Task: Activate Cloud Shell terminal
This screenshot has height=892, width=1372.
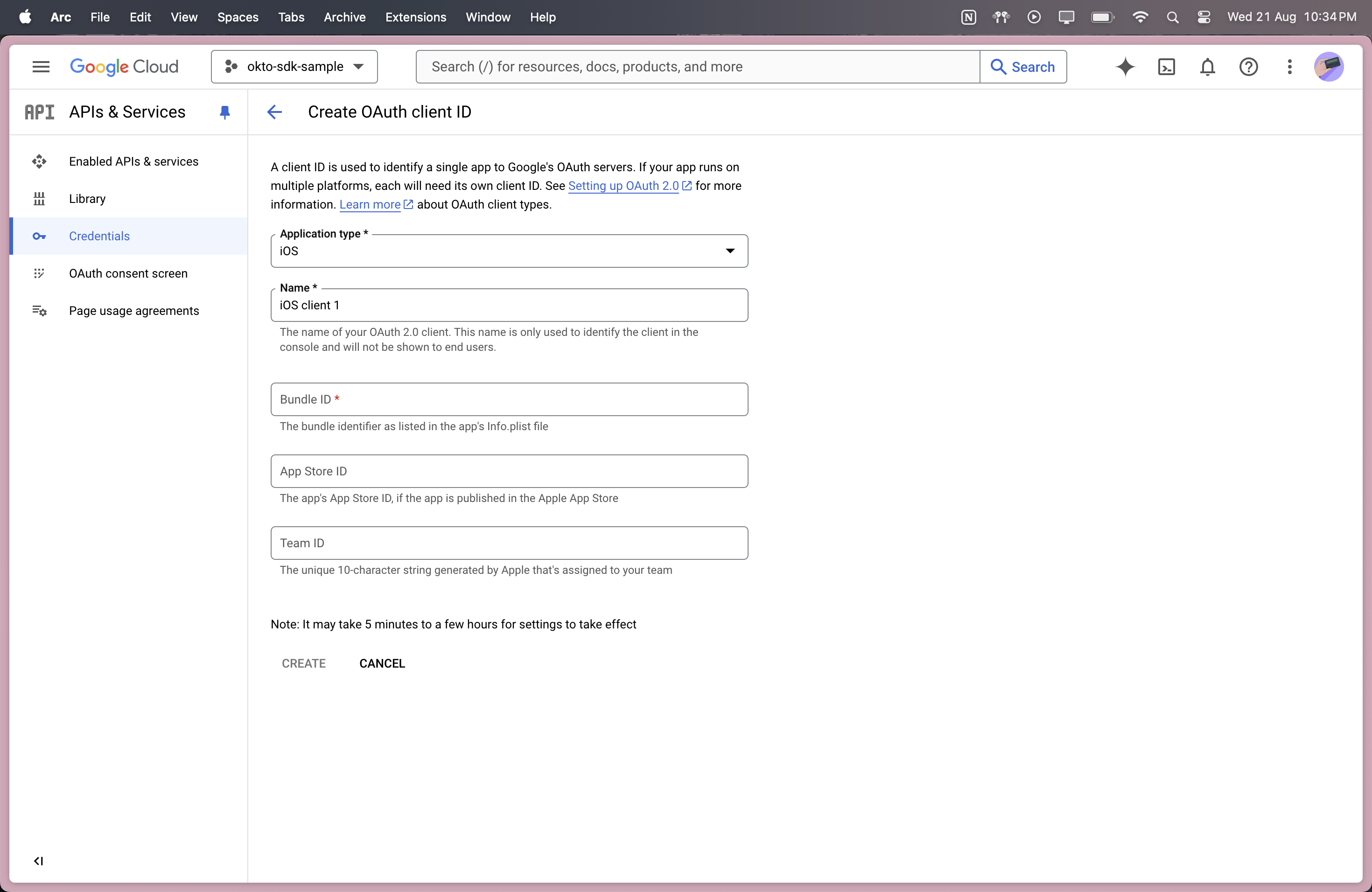Action: tap(1166, 67)
